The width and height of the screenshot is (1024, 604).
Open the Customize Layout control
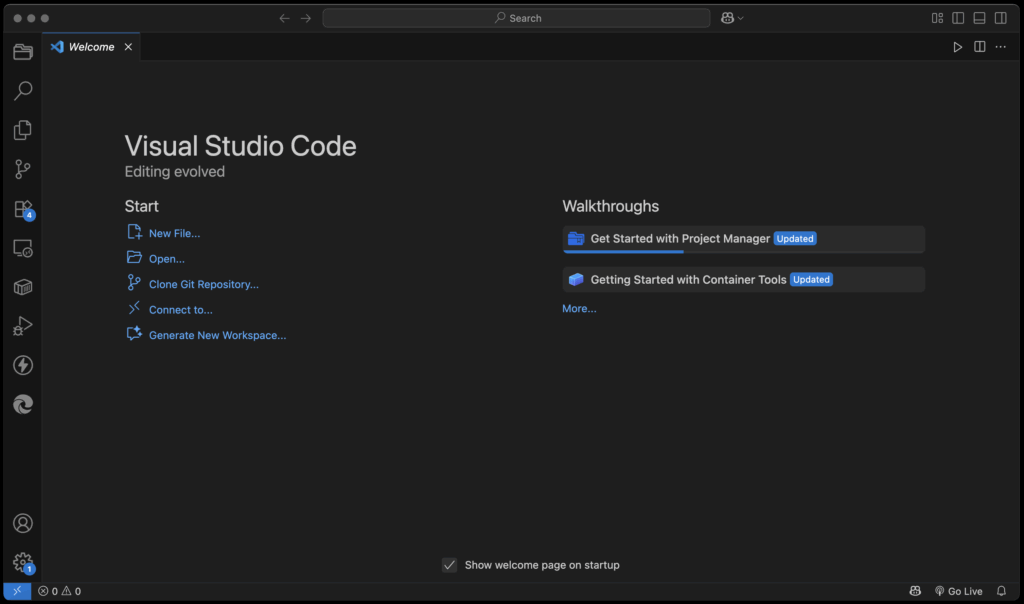pyautogui.click(x=937, y=18)
